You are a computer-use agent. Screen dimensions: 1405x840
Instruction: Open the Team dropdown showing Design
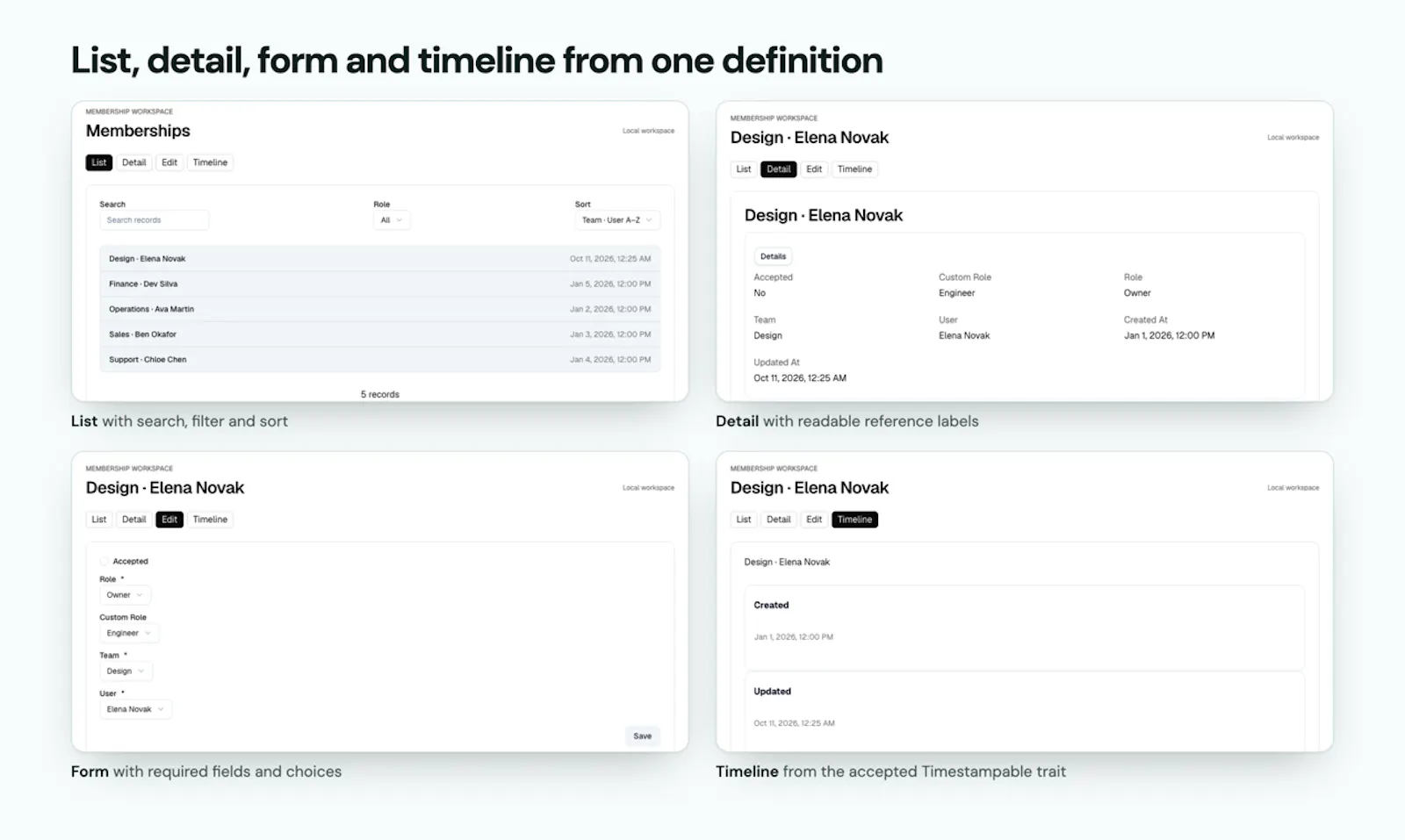tap(126, 671)
